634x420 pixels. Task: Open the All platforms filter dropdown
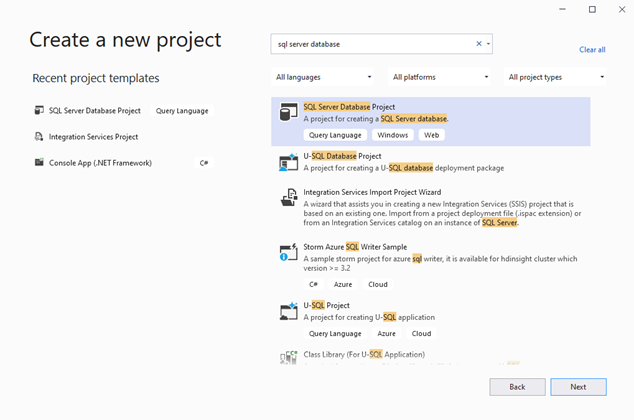click(440, 77)
